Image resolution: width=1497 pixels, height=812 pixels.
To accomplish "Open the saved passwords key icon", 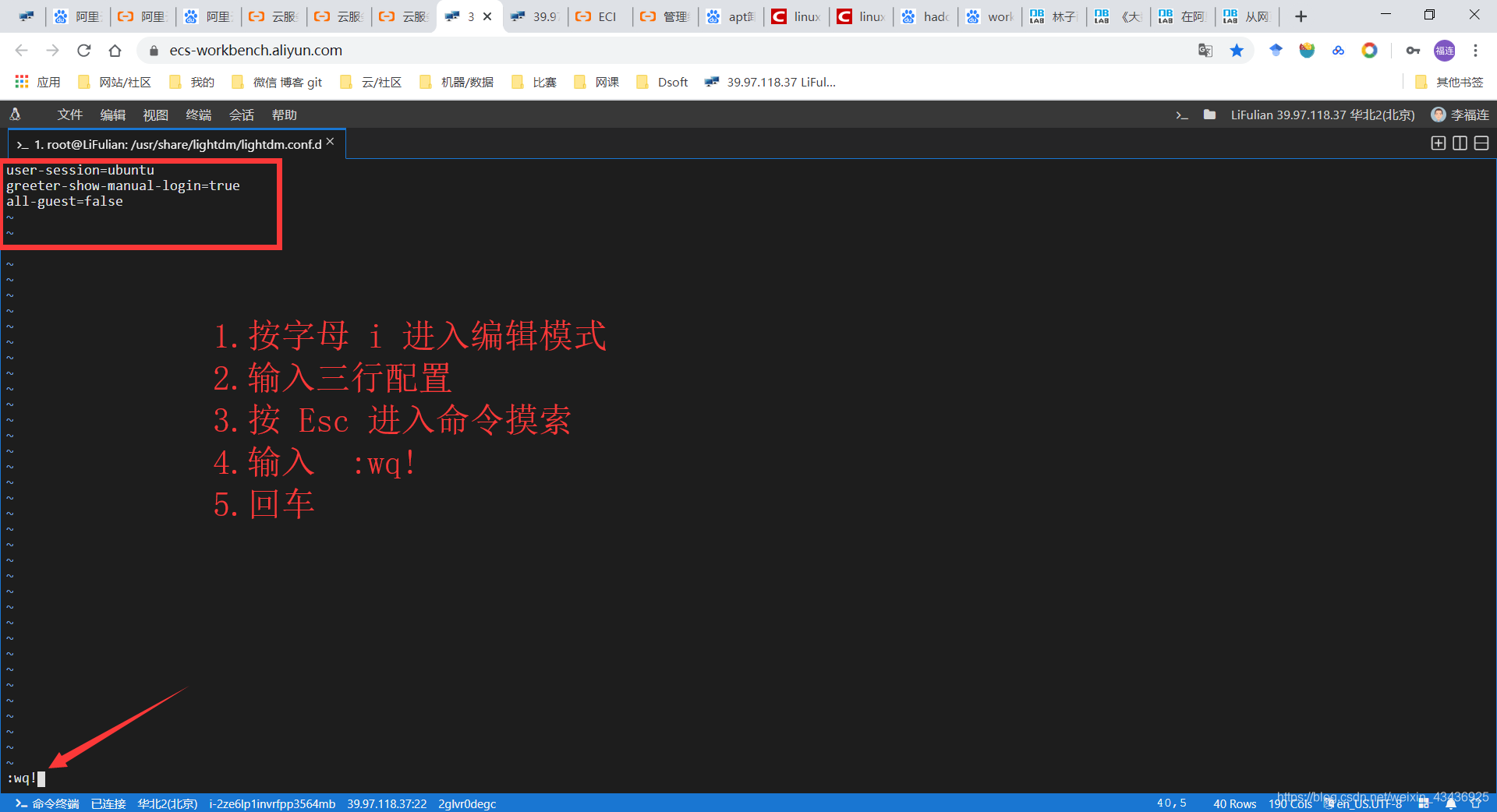I will click(x=1413, y=50).
